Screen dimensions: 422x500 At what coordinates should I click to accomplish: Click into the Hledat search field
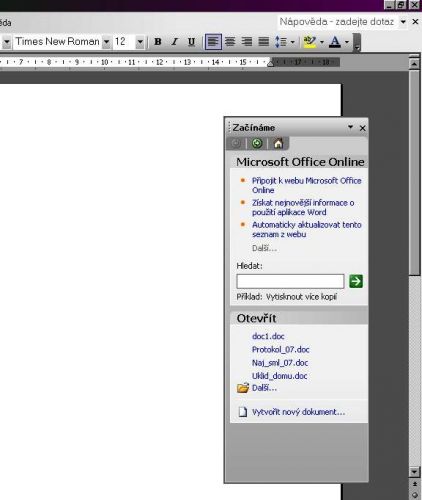click(x=290, y=281)
